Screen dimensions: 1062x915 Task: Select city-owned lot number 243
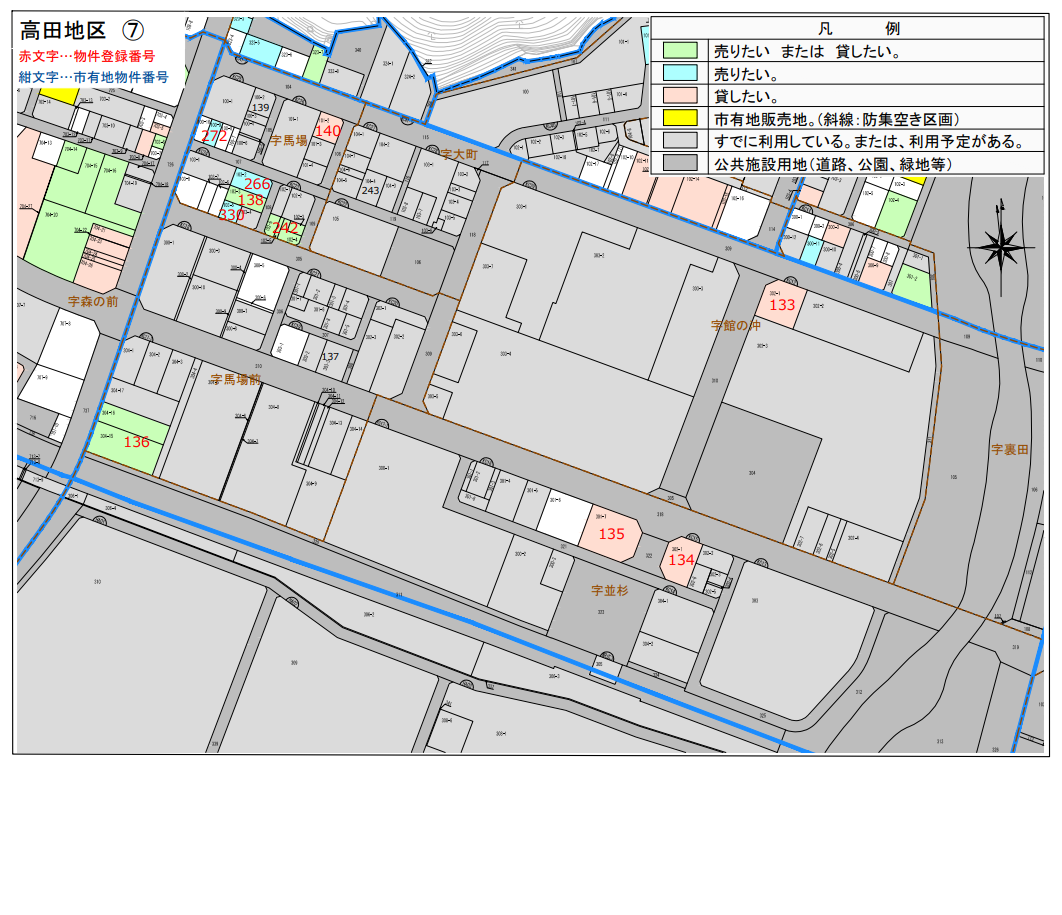pyautogui.click(x=370, y=190)
